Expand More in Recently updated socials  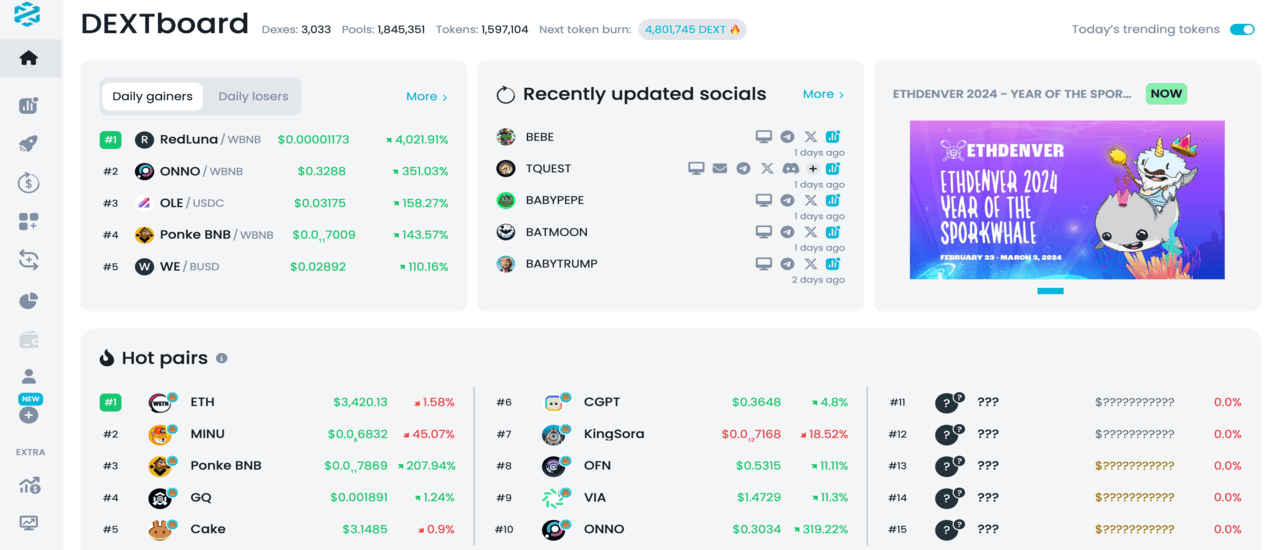pos(823,94)
